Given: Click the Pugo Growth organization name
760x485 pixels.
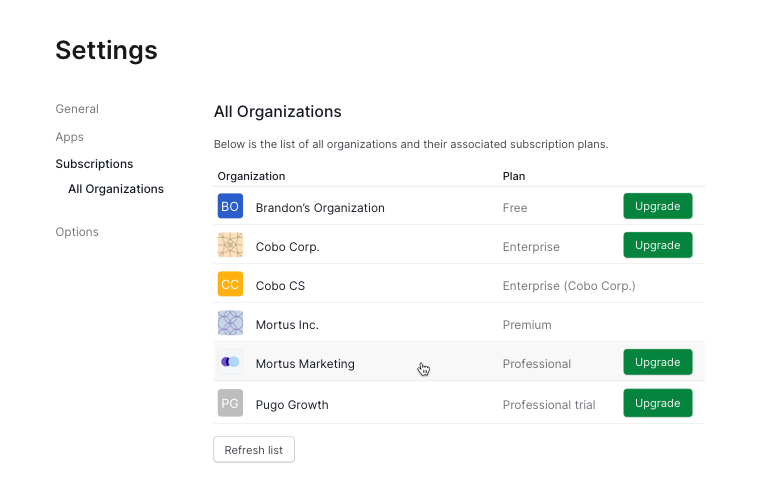Looking at the screenshot, I should [x=292, y=405].
